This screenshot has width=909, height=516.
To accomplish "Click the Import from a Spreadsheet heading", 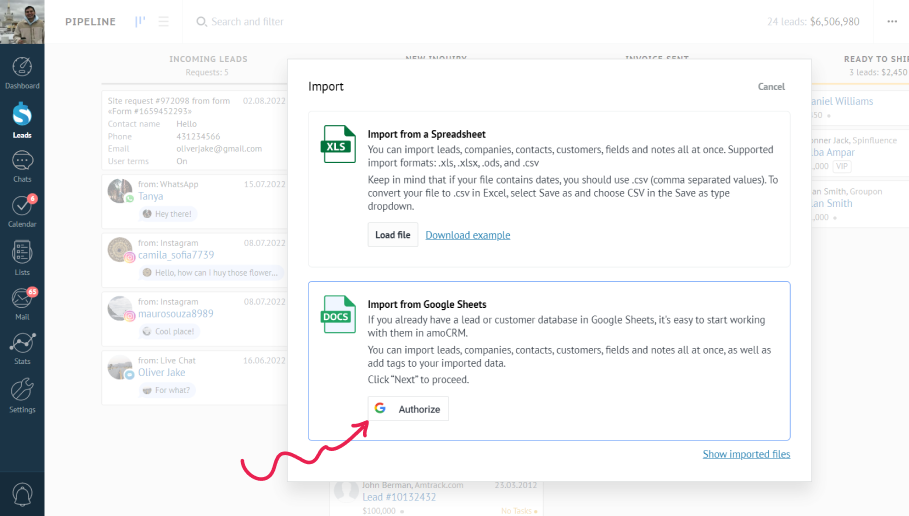I will pyautogui.click(x=426, y=134).
